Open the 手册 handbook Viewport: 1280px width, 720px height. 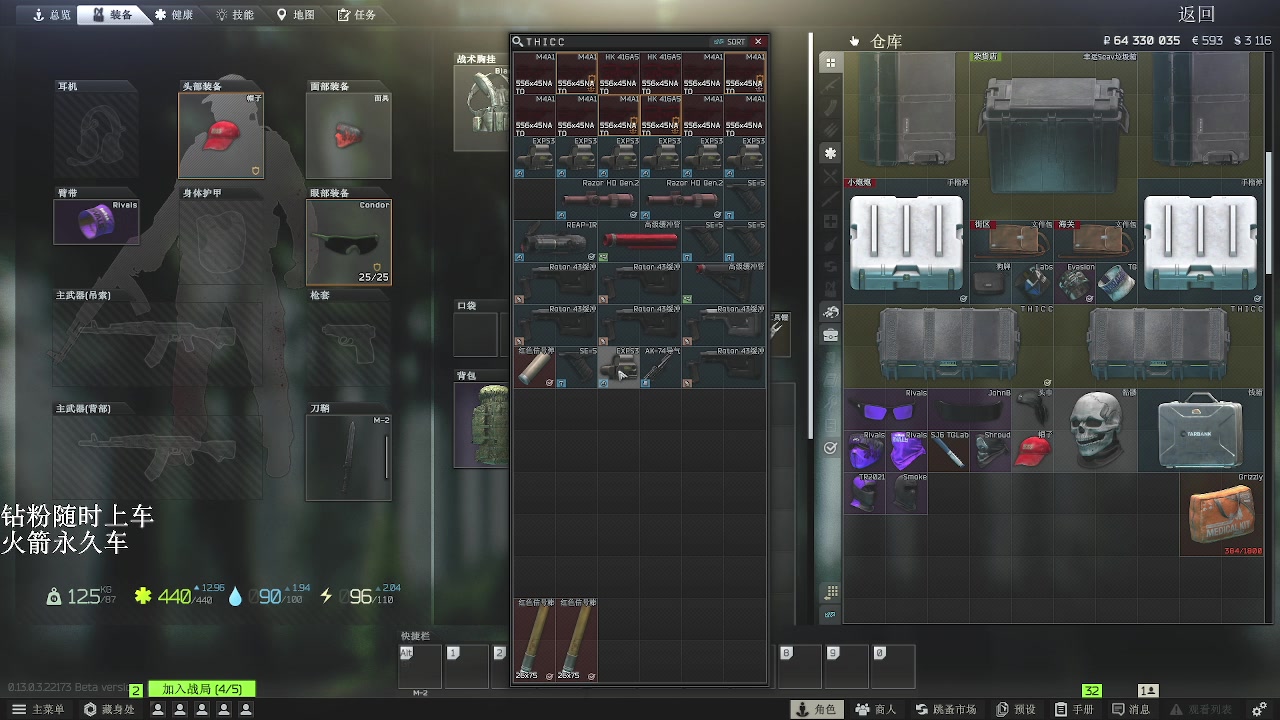pos(1074,709)
